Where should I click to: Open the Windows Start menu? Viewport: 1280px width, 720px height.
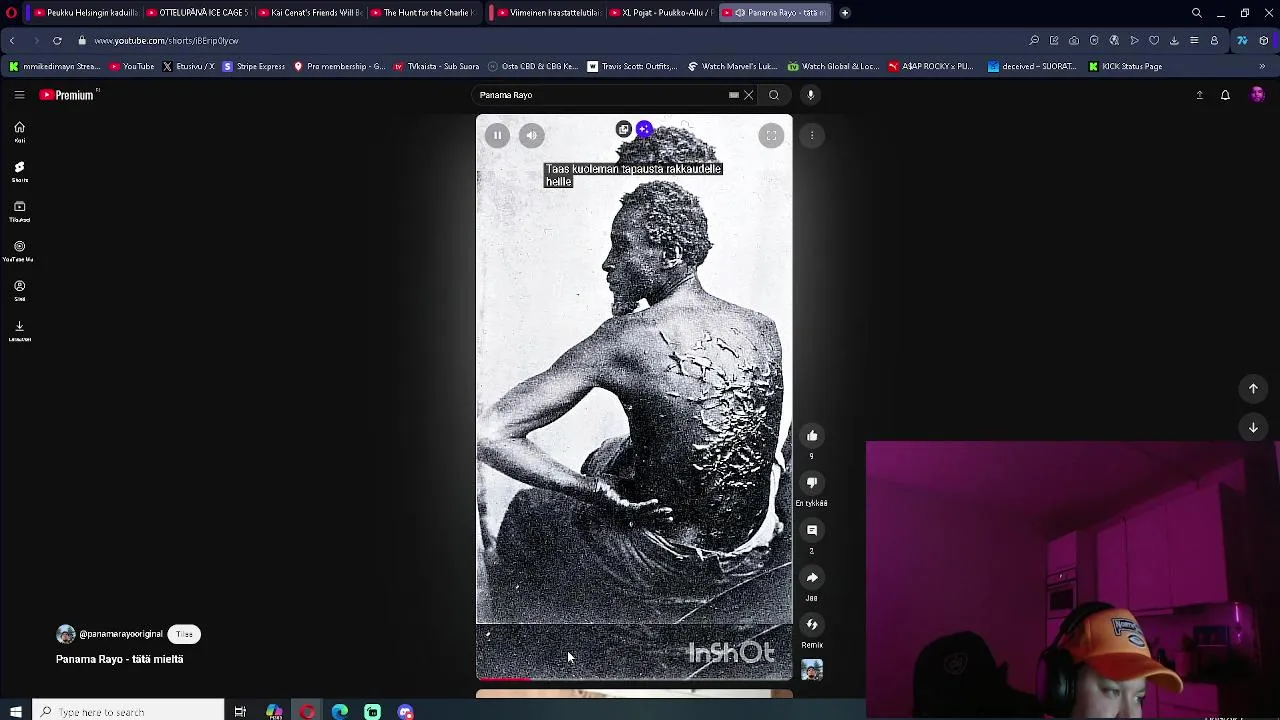pos(15,712)
